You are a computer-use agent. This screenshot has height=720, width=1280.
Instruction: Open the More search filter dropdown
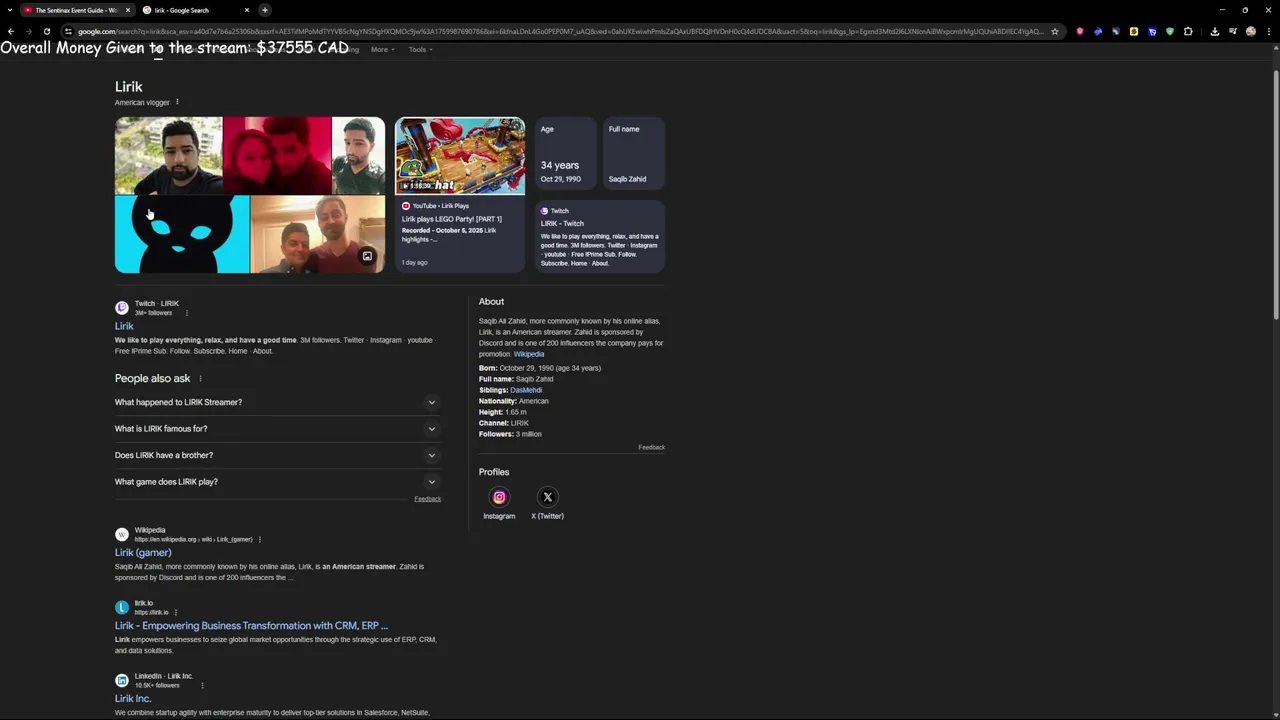pos(382,49)
